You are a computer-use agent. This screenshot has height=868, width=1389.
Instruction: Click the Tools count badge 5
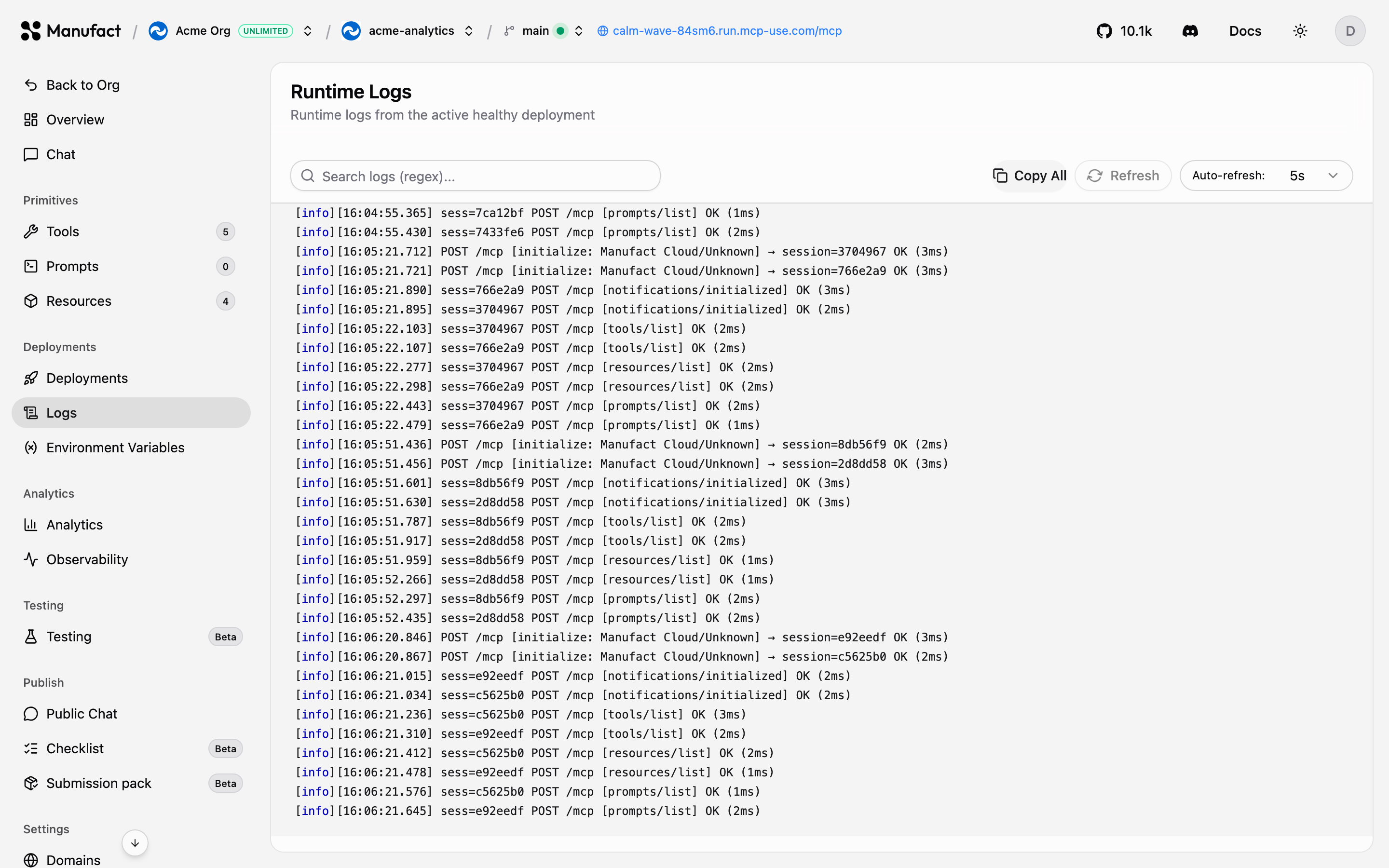(226, 232)
